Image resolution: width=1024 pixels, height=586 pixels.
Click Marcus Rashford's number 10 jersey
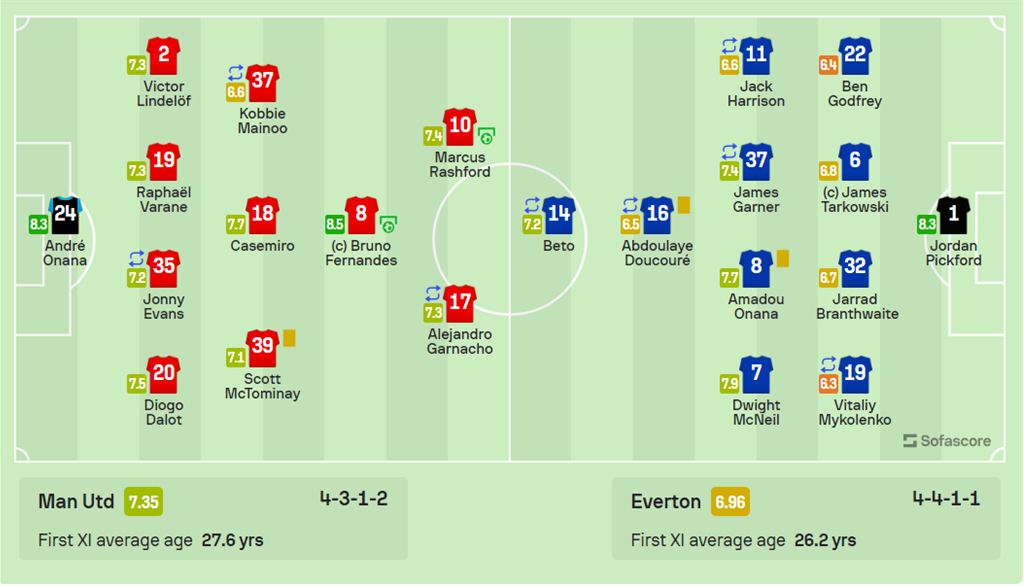pos(459,125)
